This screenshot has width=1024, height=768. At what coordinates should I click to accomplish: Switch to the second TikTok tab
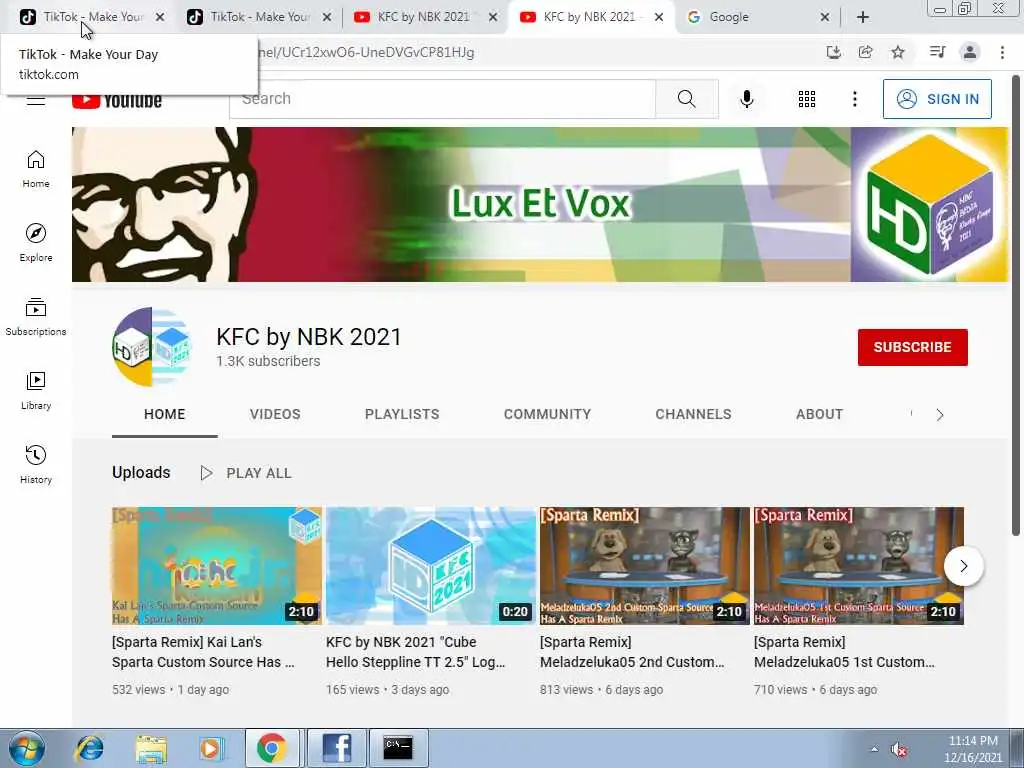259,17
